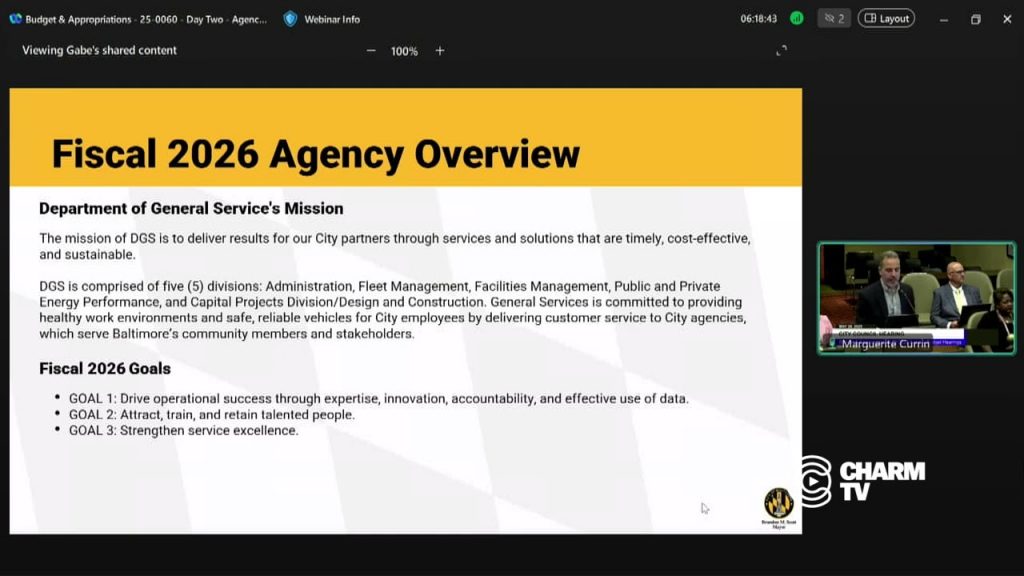The image size is (1024, 576).
Task: Click the 06:18:43 meeting timer
Action: (758, 19)
